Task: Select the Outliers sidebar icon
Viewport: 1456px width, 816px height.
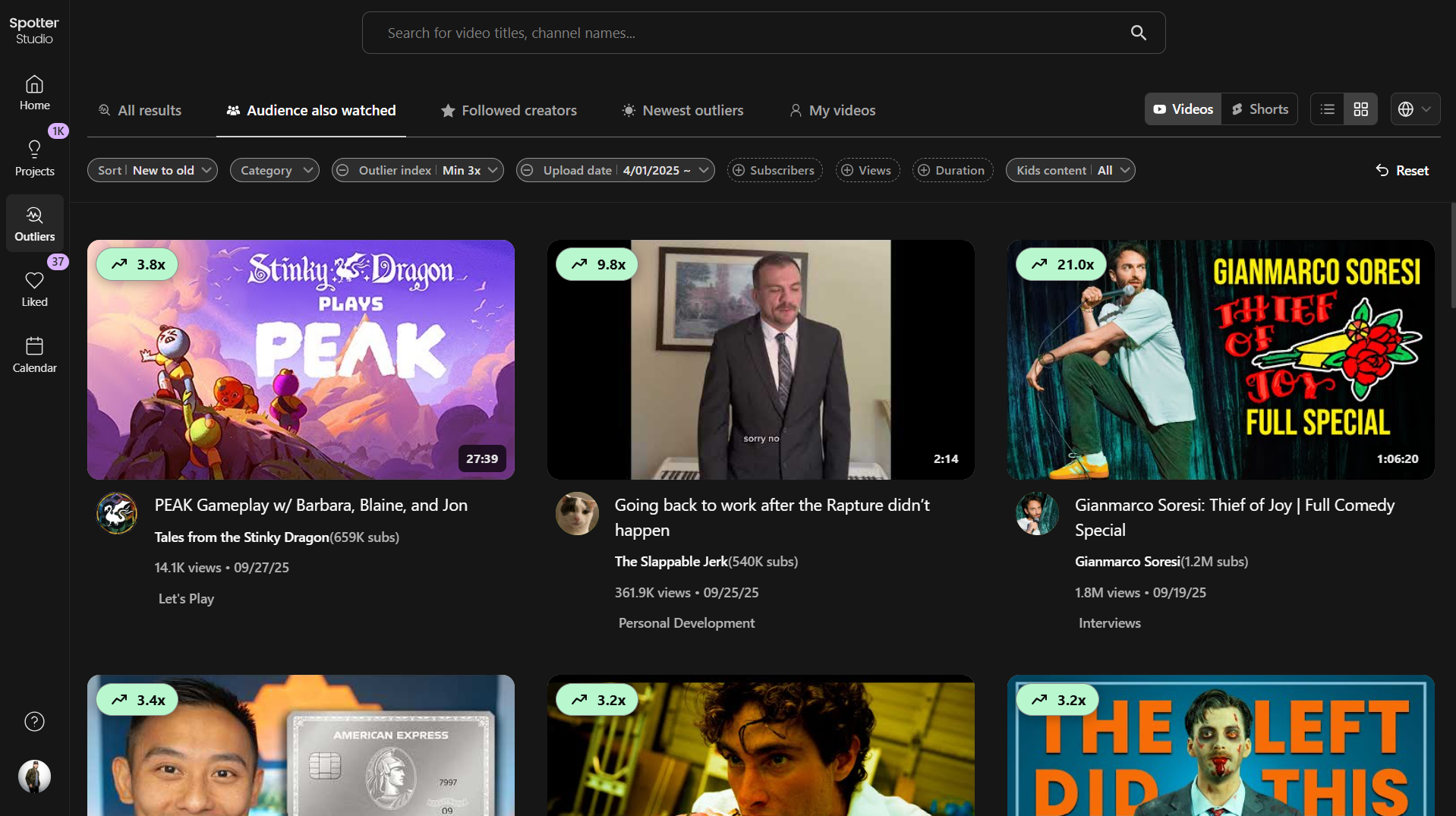Action: point(34,224)
